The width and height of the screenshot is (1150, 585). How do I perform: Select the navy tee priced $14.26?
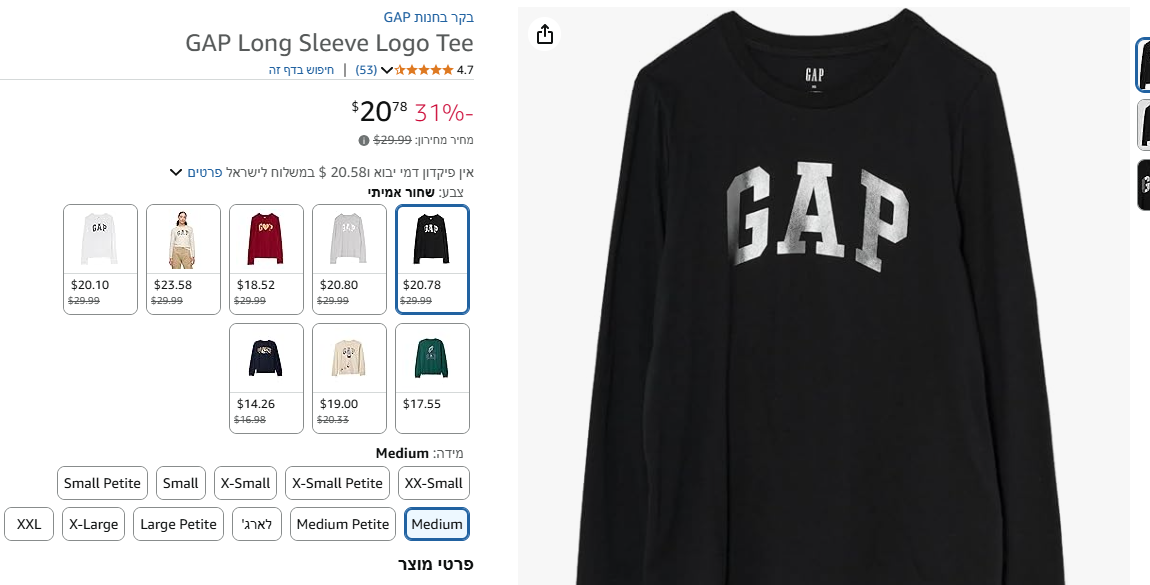pyautogui.click(x=266, y=378)
